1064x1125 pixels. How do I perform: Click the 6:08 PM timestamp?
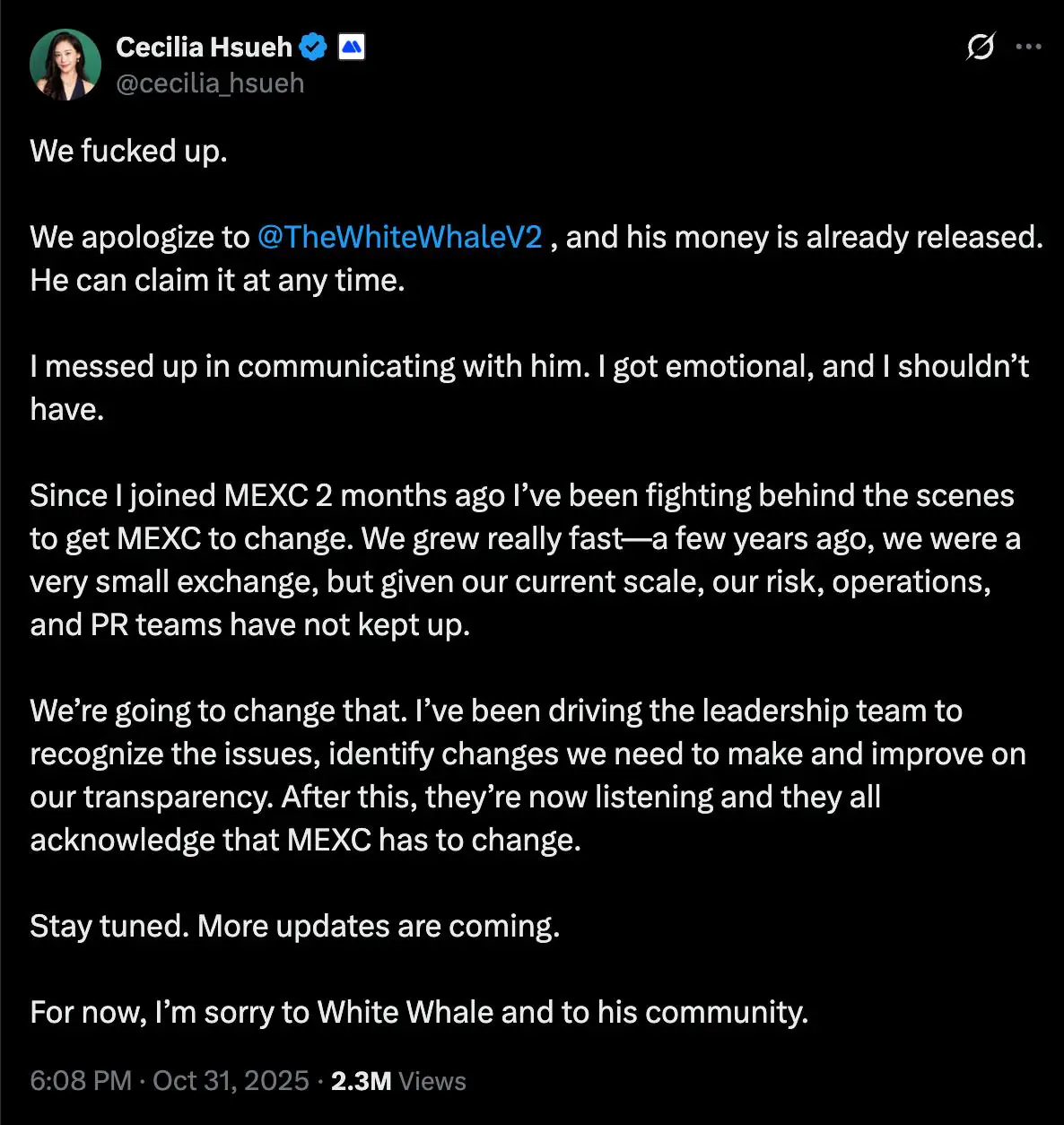[x=81, y=1080]
